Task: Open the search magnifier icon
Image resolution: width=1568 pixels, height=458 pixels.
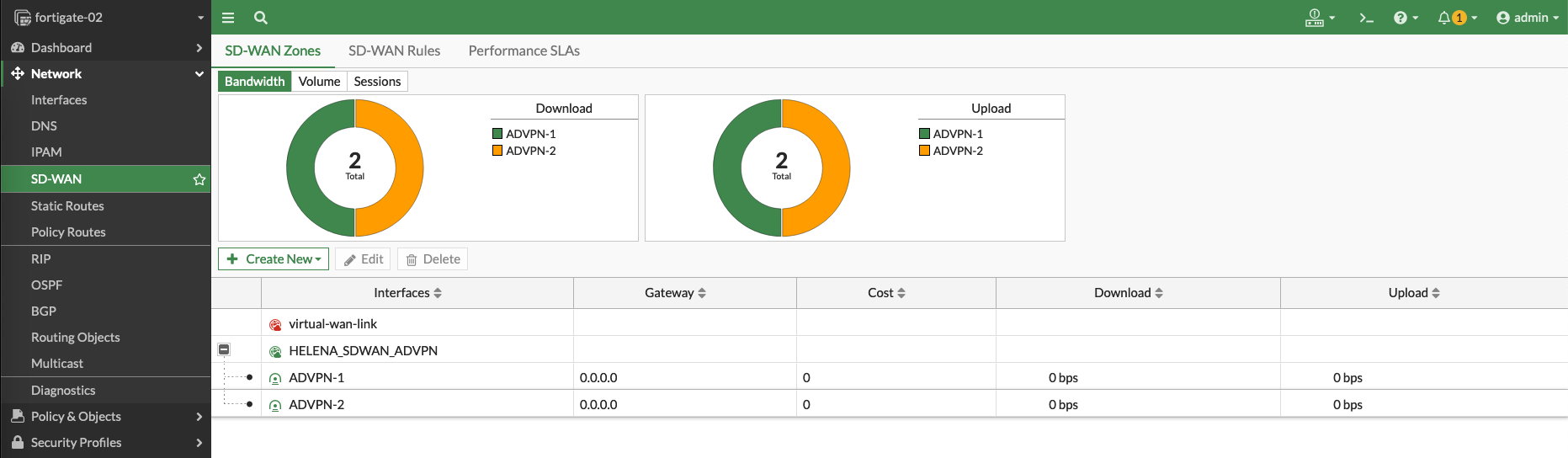Action: [x=261, y=18]
